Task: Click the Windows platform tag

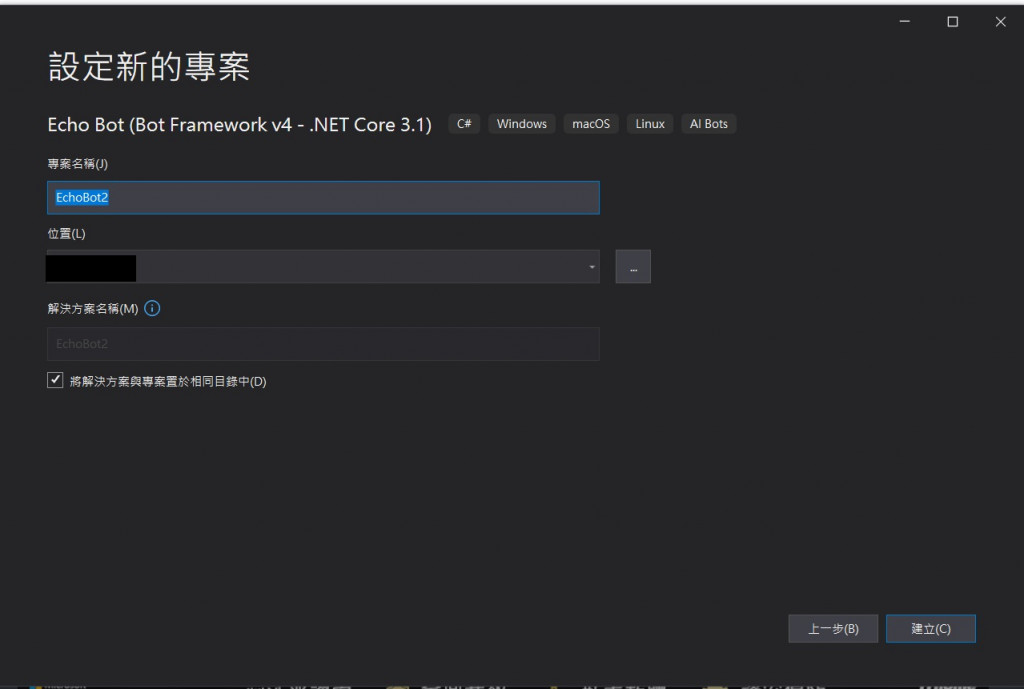Action: click(522, 124)
